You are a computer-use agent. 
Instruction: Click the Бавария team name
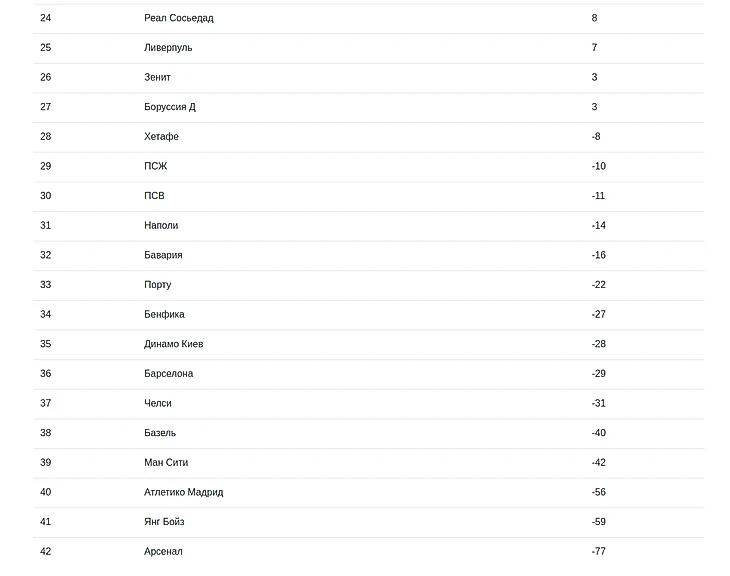coord(163,255)
